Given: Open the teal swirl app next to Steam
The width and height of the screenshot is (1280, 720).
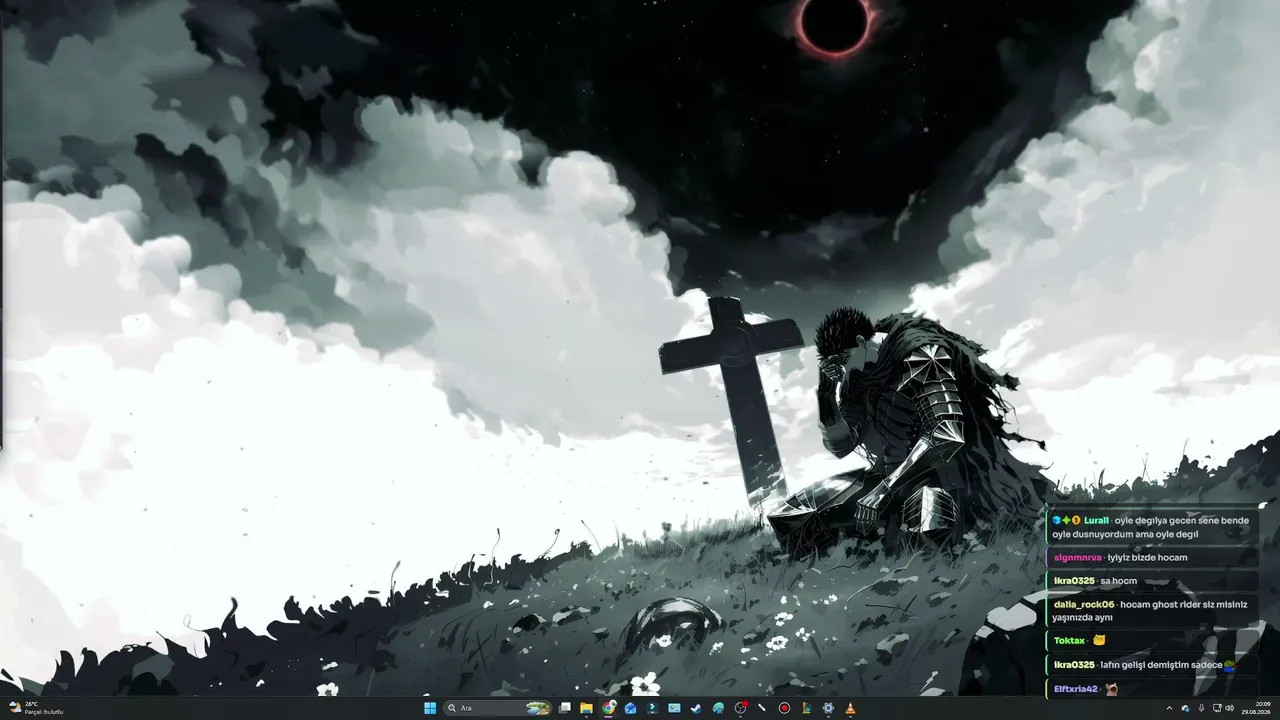Looking at the screenshot, I should coord(718,708).
